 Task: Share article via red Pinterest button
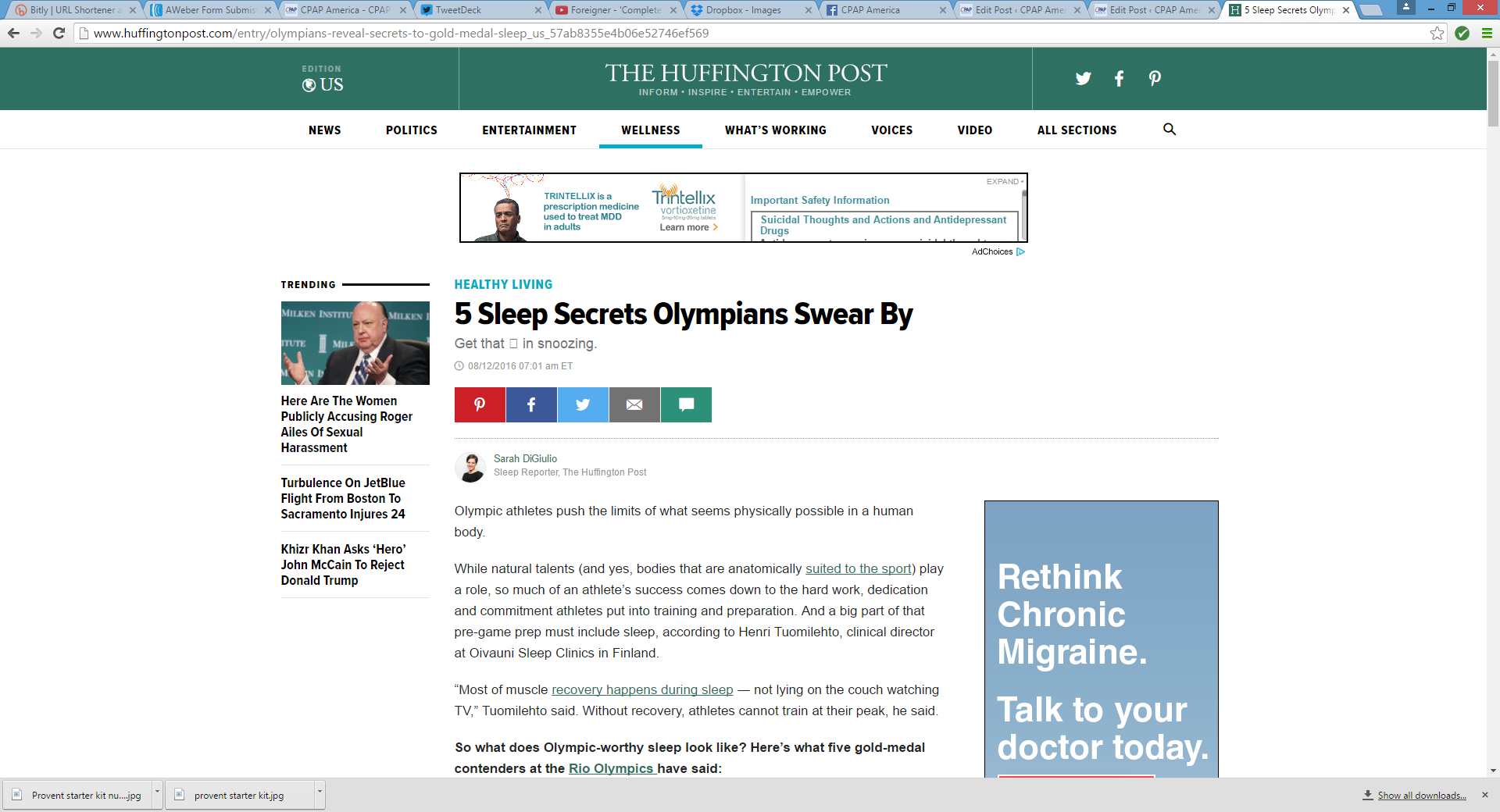click(x=480, y=404)
